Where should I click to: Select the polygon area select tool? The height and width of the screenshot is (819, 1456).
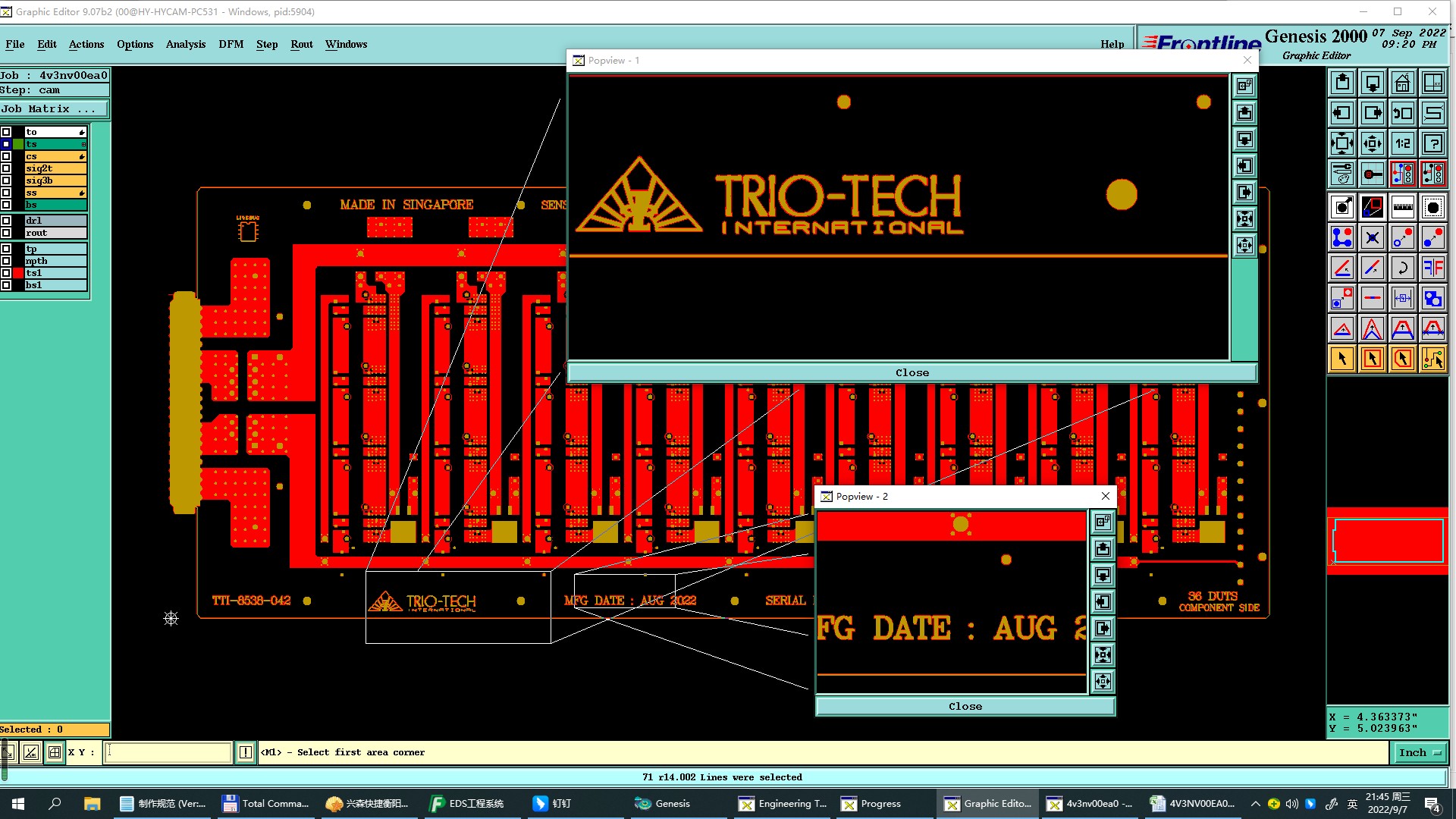pyautogui.click(x=1403, y=359)
